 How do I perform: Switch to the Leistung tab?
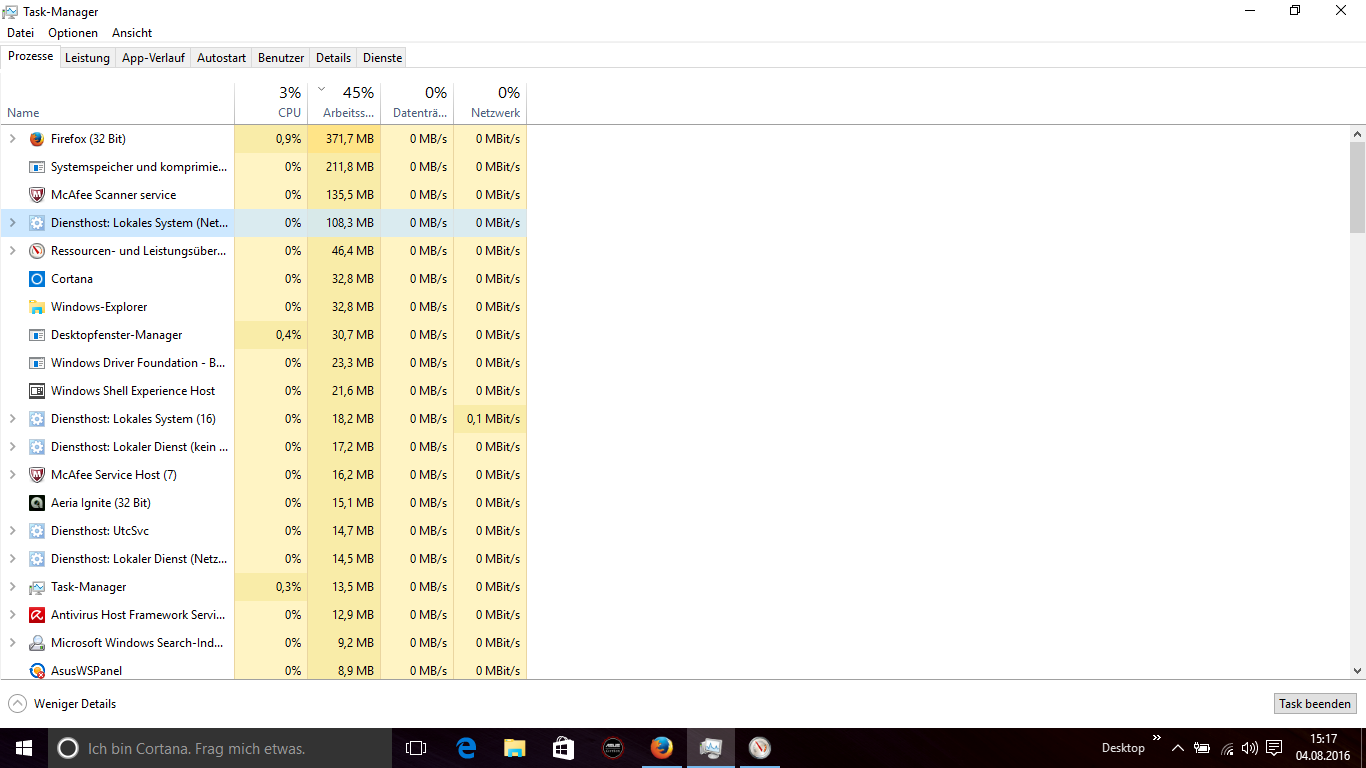tap(87, 58)
